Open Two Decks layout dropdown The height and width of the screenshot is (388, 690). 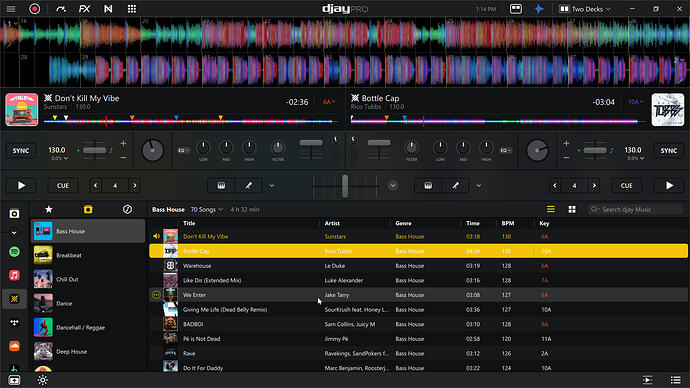(x=585, y=9)
